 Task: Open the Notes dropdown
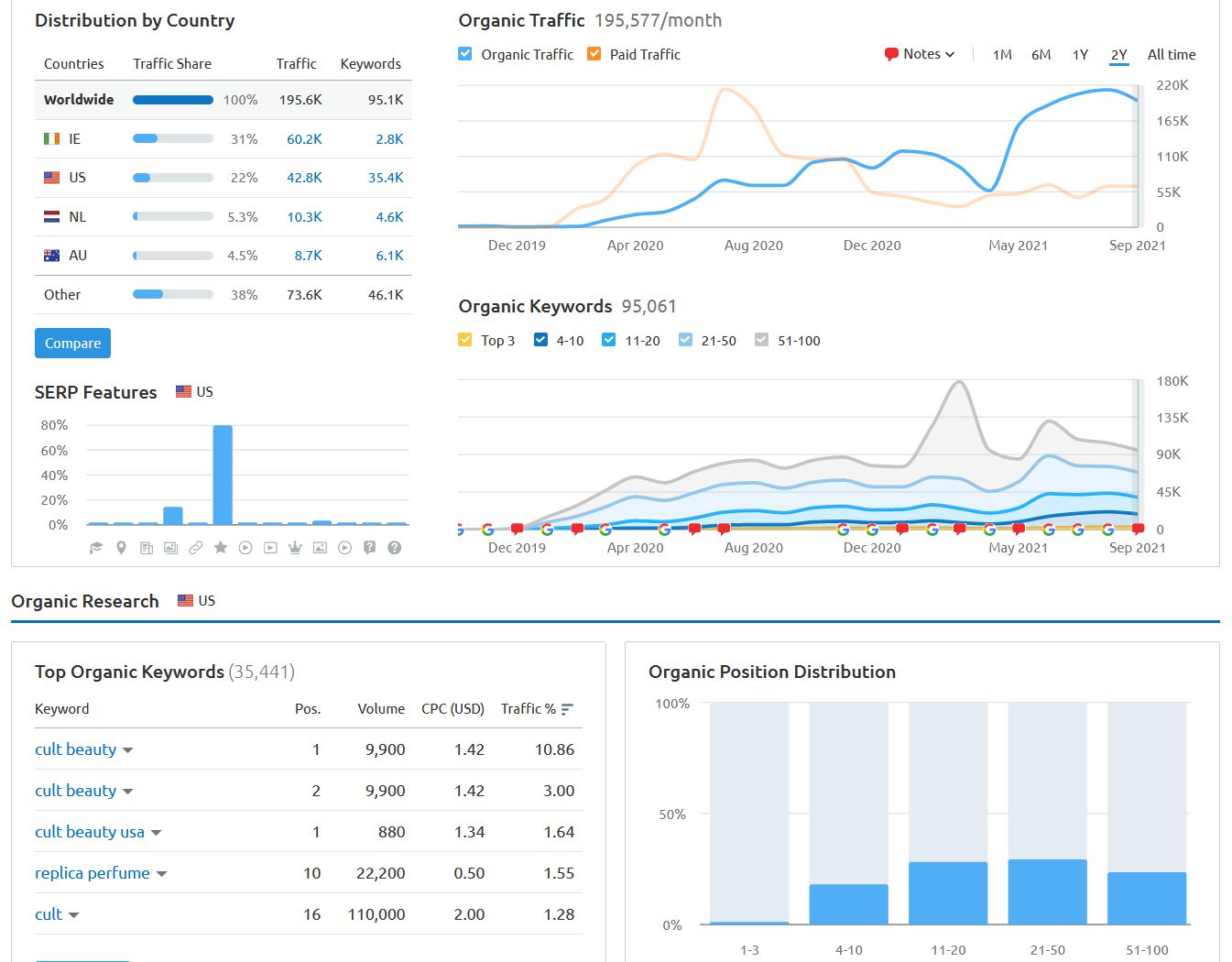click(x=920, y=54)
